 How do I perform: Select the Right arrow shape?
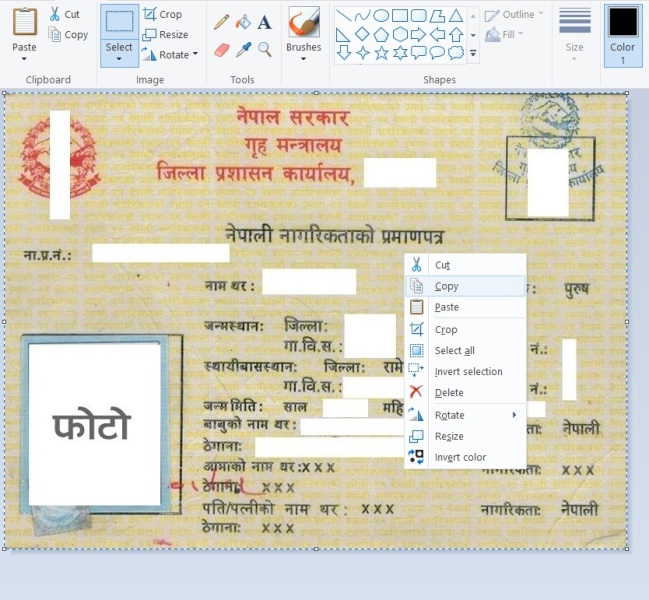[x=418, y=34]
